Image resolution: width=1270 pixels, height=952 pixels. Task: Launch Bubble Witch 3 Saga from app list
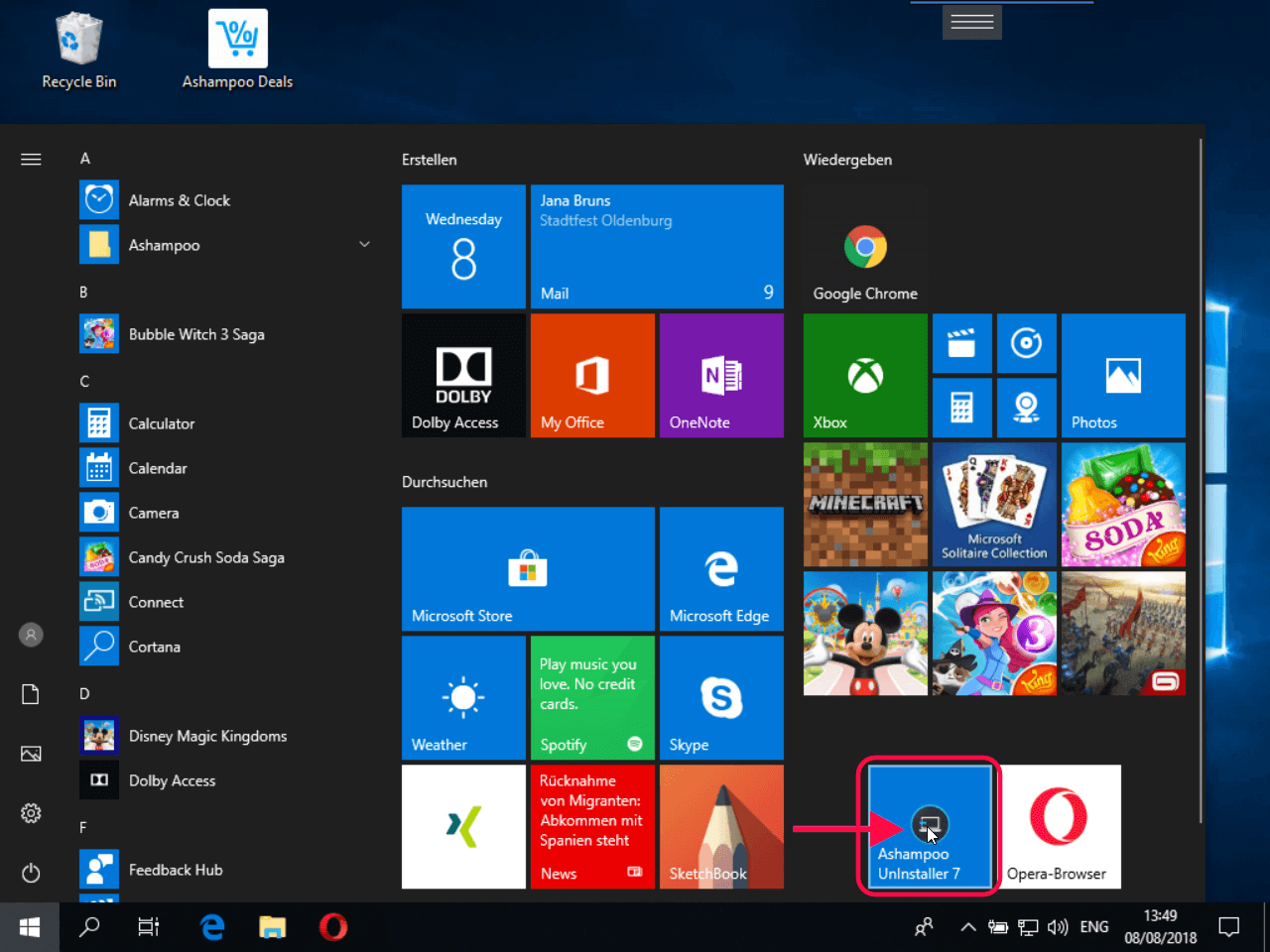tap(226, 334)
